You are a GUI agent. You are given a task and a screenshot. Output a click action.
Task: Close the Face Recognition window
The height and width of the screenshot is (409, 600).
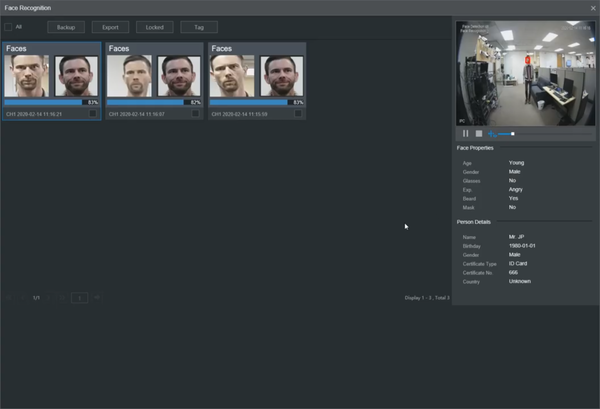(x=593, y=8)
